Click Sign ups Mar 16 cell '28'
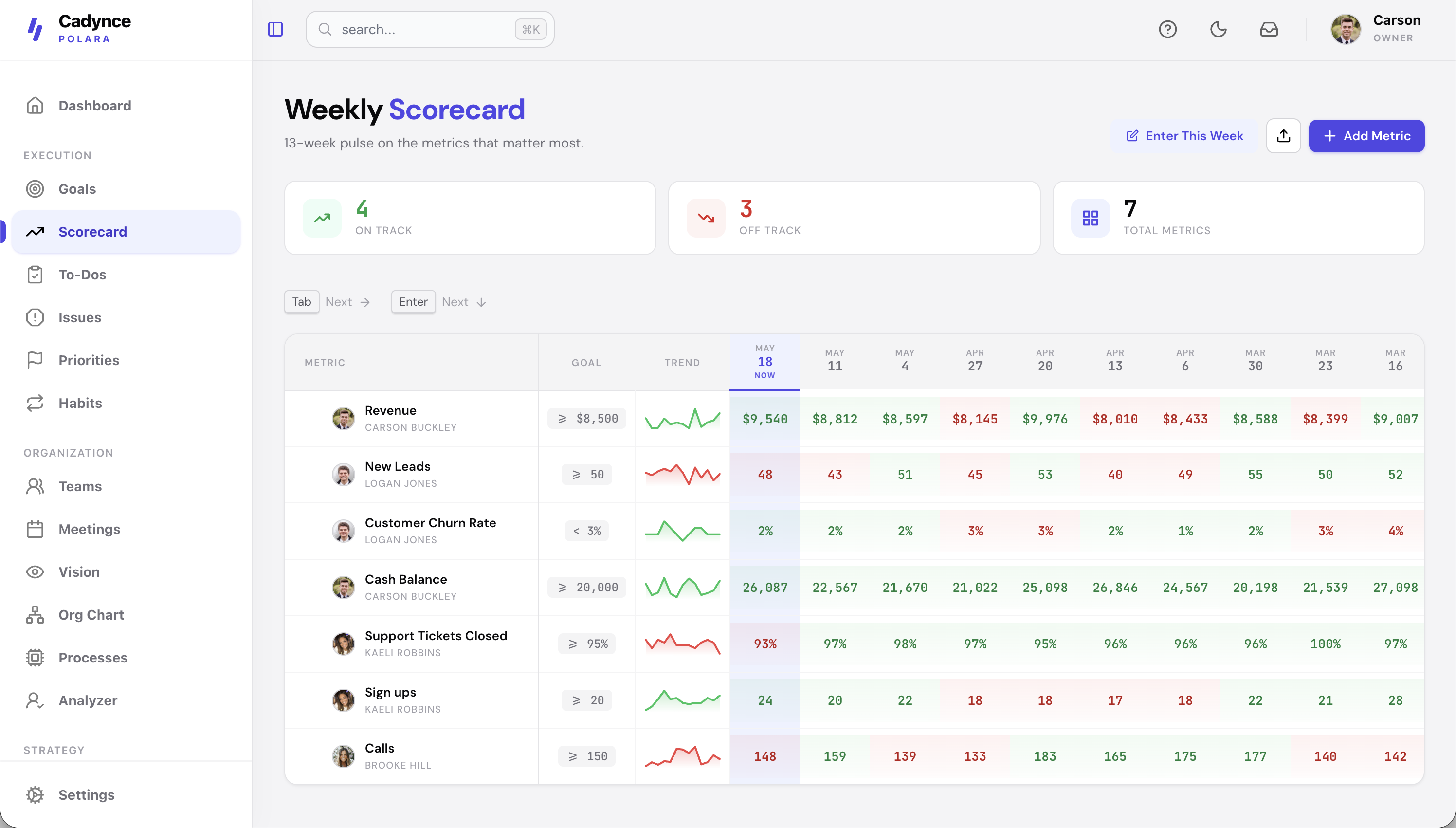 click(x=1395, y=700)
